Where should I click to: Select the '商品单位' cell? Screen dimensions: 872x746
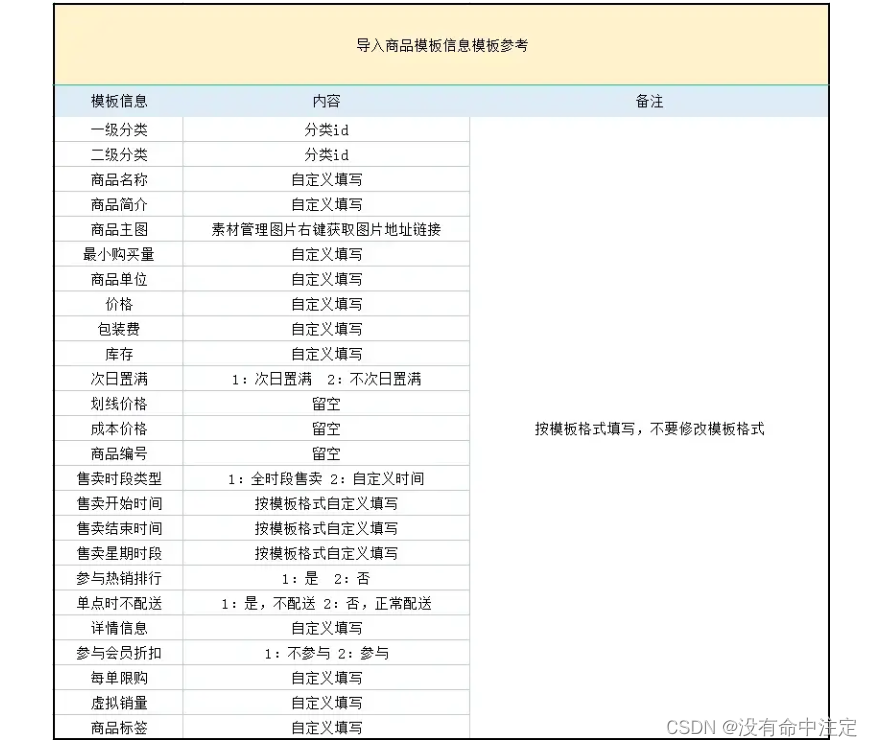point(119,279)
